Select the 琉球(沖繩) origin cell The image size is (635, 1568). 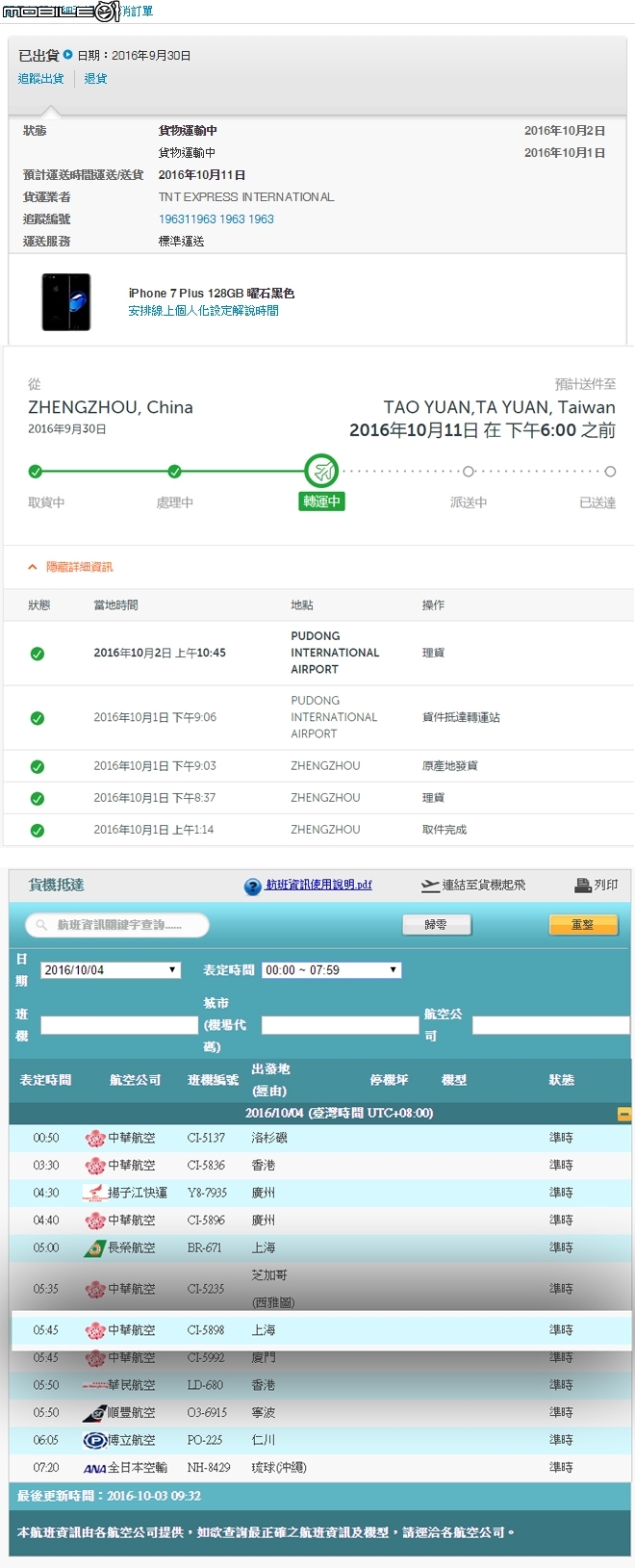(279, 1469)
